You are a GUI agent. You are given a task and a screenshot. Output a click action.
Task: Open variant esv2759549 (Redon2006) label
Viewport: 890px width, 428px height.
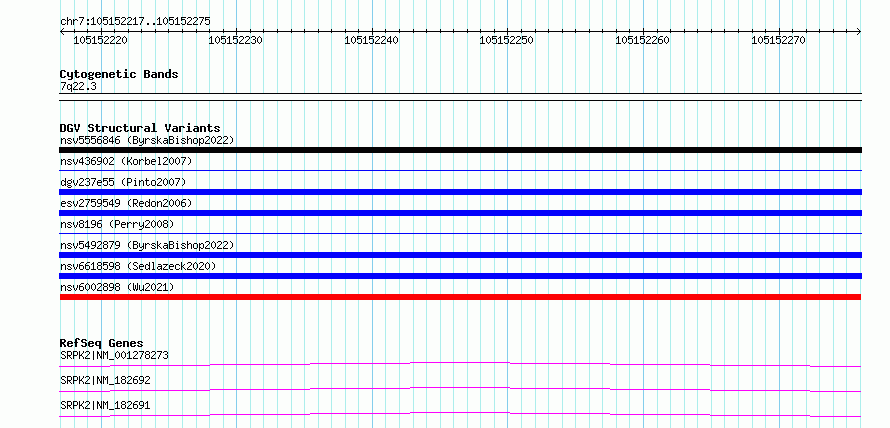click(x=126, y=203)
